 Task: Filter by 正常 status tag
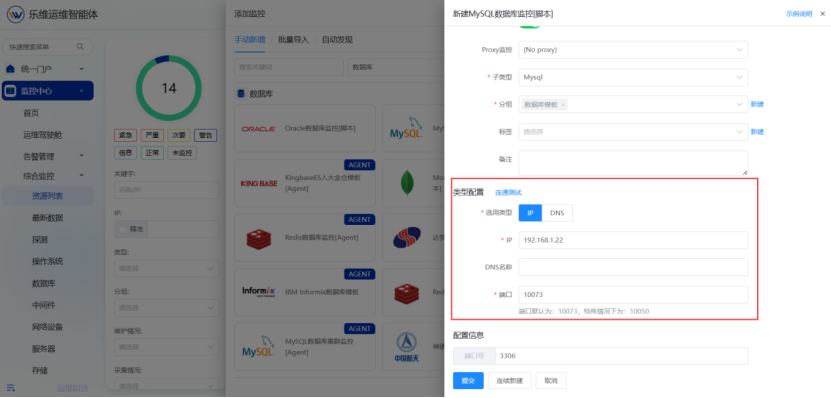coord(152,153)
